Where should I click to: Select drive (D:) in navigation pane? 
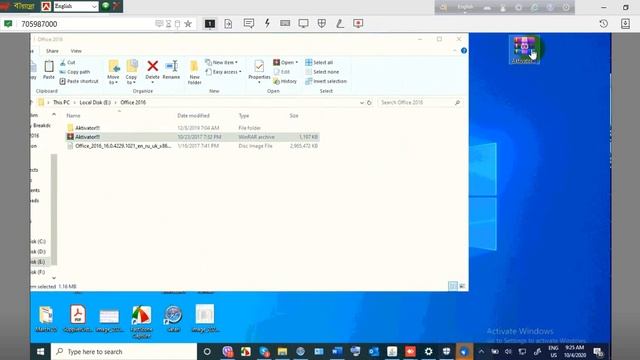tap(39, 252)
